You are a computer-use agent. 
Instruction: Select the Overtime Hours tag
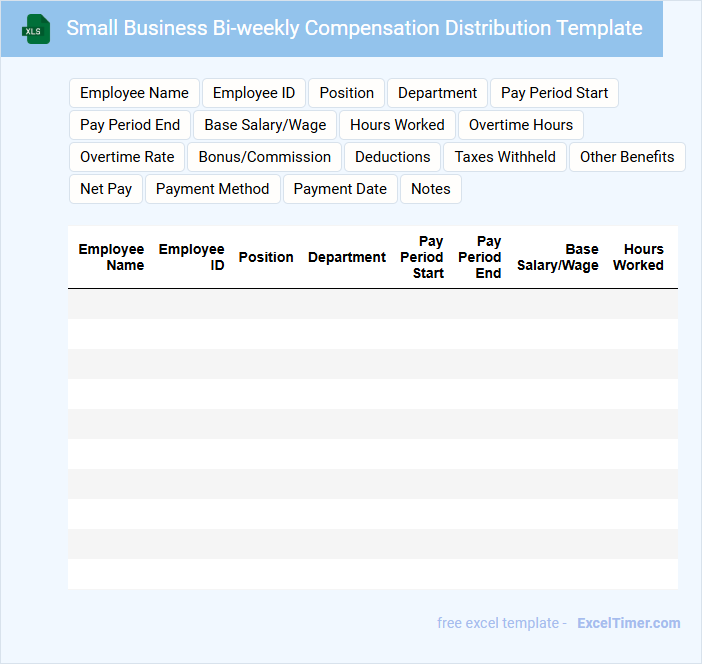(x=520, y=125)
